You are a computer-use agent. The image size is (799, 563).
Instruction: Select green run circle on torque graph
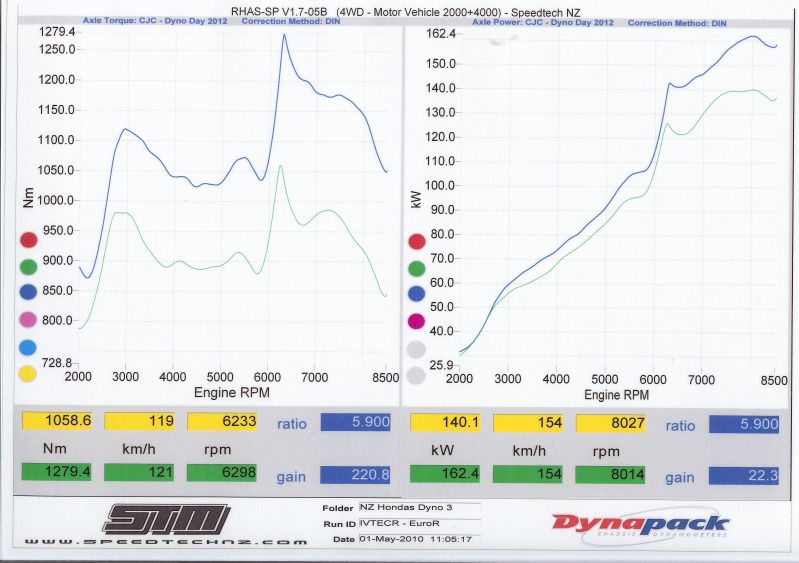click(28, 267)
